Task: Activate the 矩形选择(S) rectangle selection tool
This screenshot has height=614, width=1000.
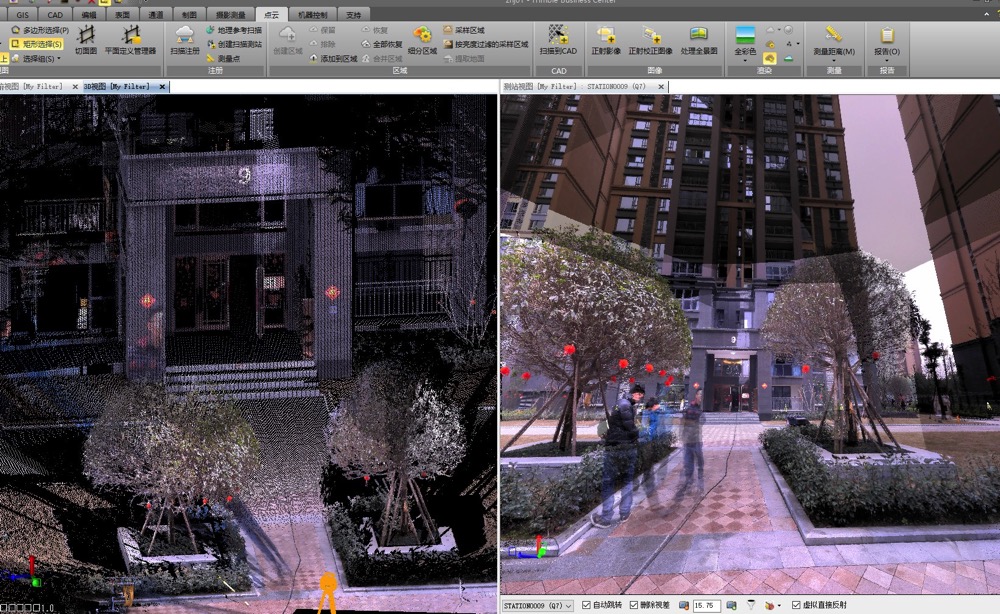Action: click(36, 44)
